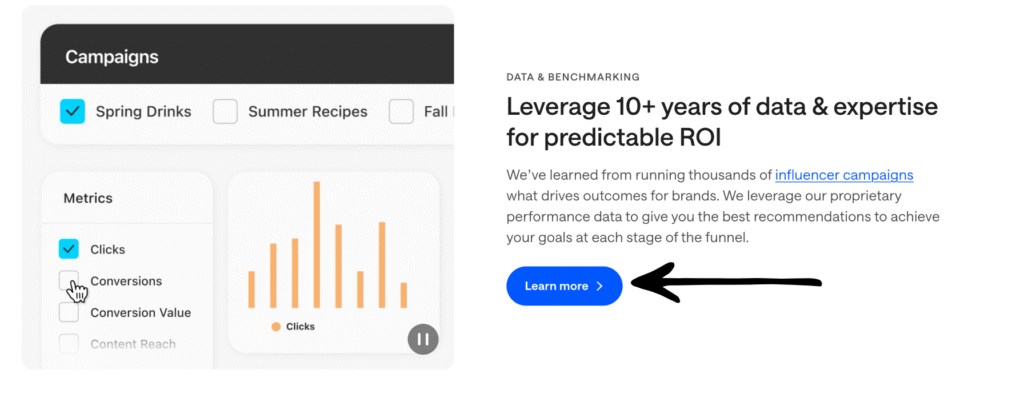The image size is (1024, 394).
Task: Enable the Conversions metric checkbox
Action: (x=69, y=280)
